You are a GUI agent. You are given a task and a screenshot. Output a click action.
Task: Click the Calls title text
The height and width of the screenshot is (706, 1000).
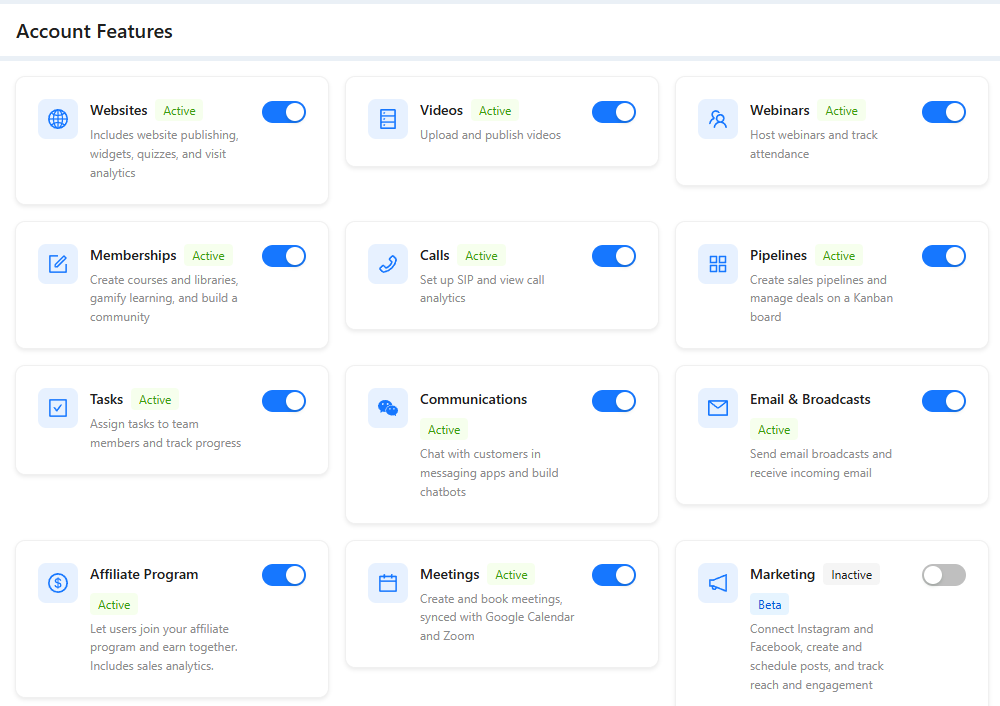pos(434,255)
